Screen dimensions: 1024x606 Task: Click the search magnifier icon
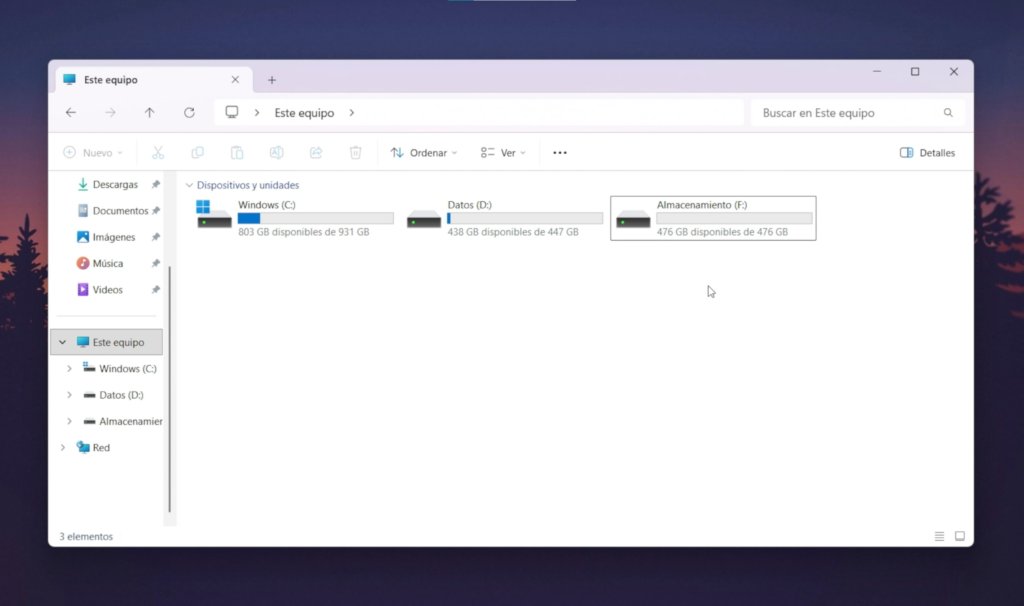point(948,113)
